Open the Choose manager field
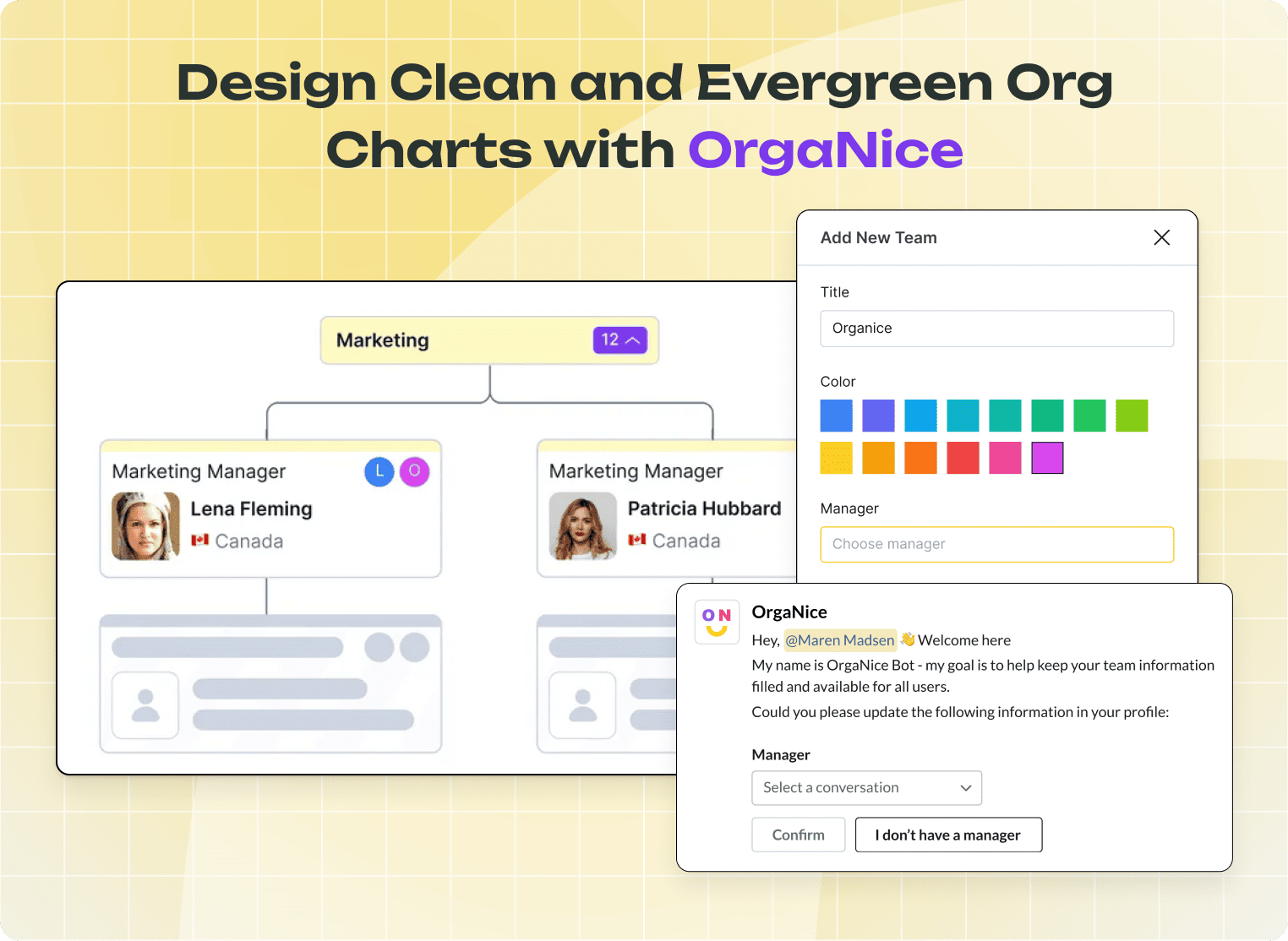Viewport: 1288px width, 941px height. coord(996,544)
